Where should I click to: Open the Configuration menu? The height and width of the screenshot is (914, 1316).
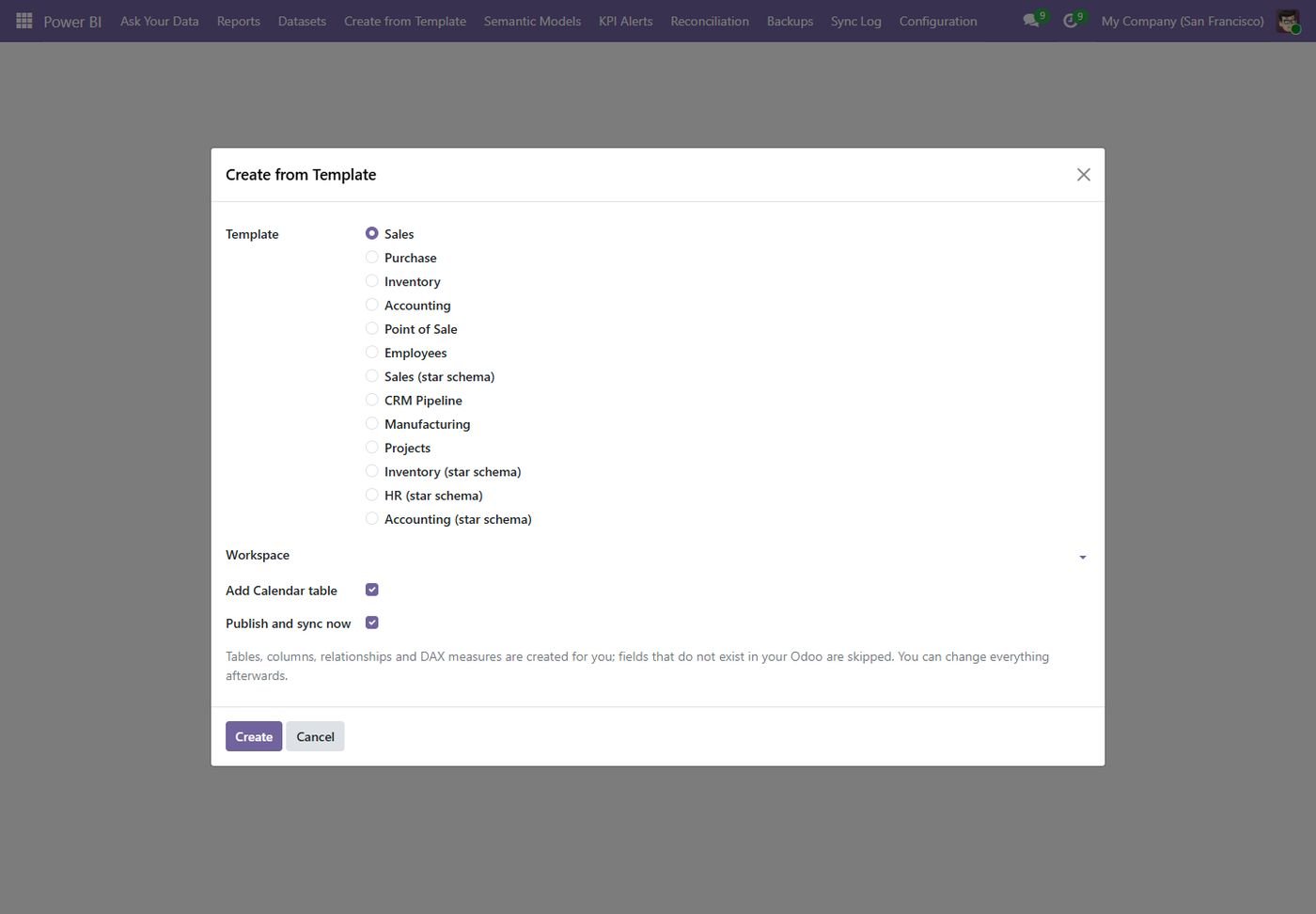pos(938,21)
